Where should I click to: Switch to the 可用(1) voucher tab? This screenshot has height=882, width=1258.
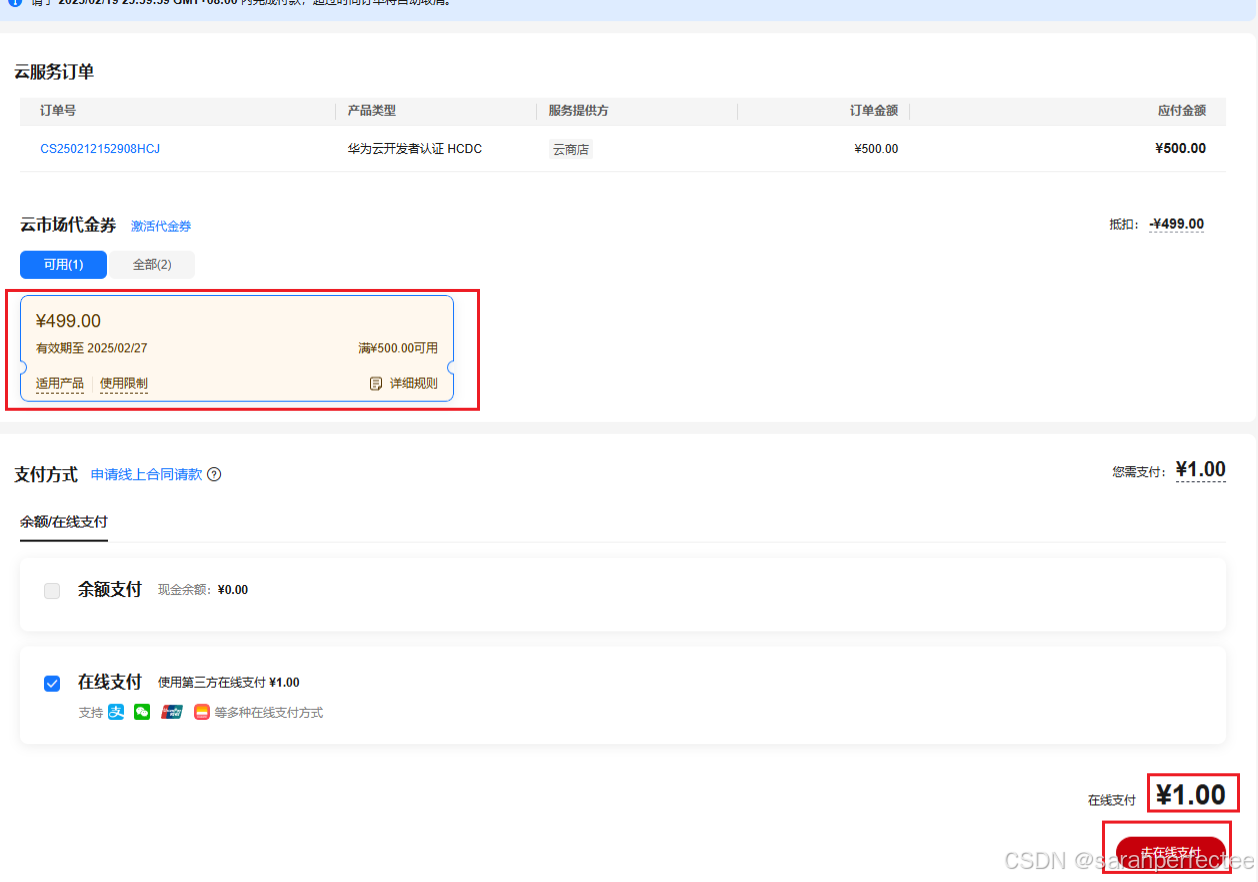pyautogui.click(x=63, y=265)
